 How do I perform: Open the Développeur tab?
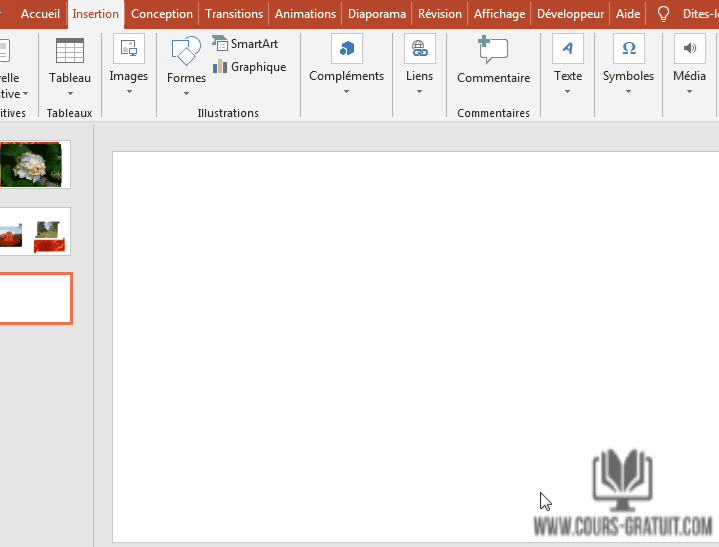pos(570,14)
